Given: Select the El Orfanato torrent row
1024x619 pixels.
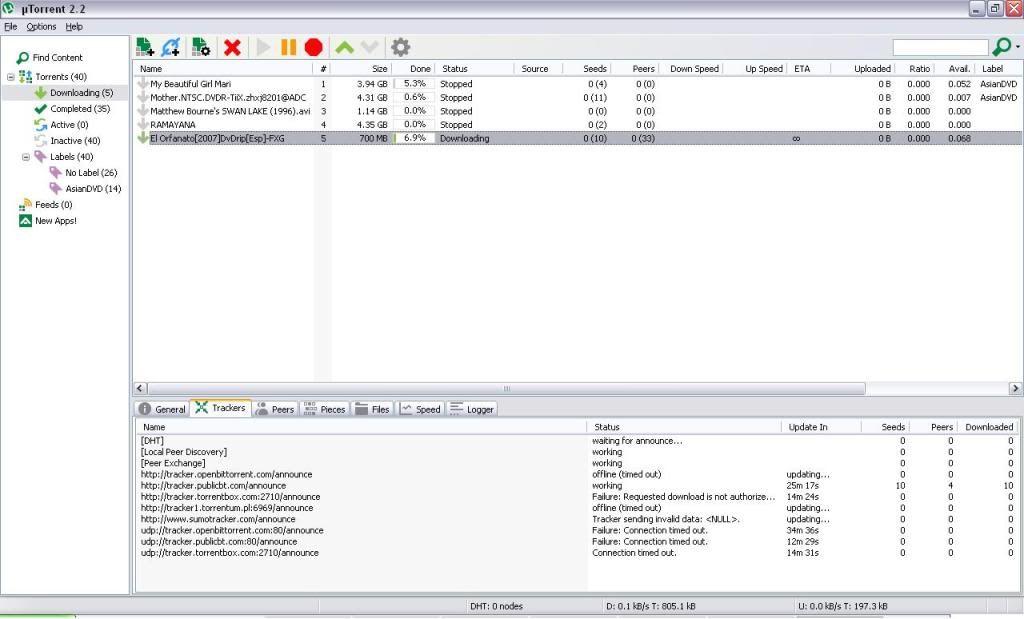Looking at the screenshot, I should coord(577,138).
